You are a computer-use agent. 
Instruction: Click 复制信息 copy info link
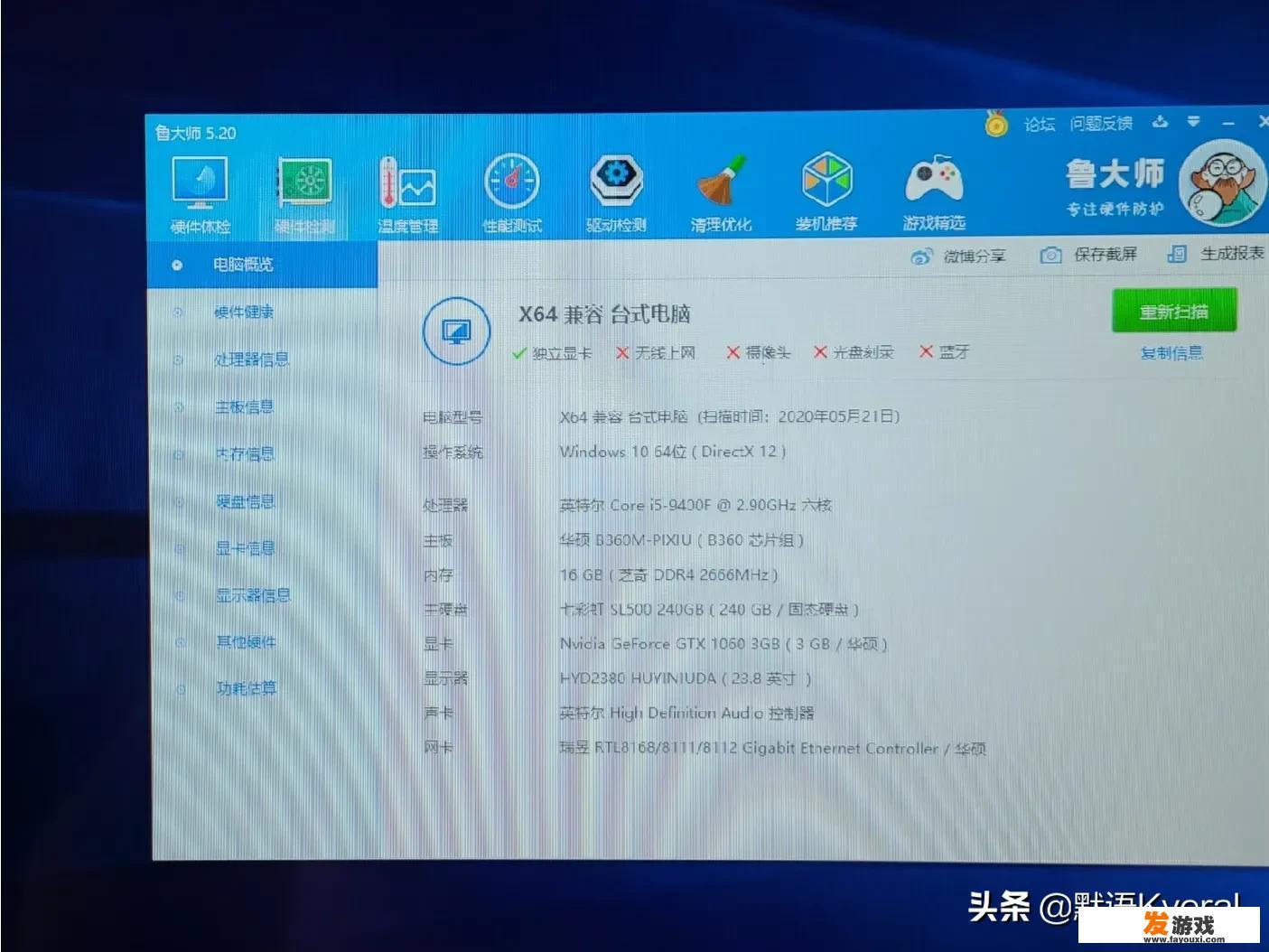tap(1171, 353)
